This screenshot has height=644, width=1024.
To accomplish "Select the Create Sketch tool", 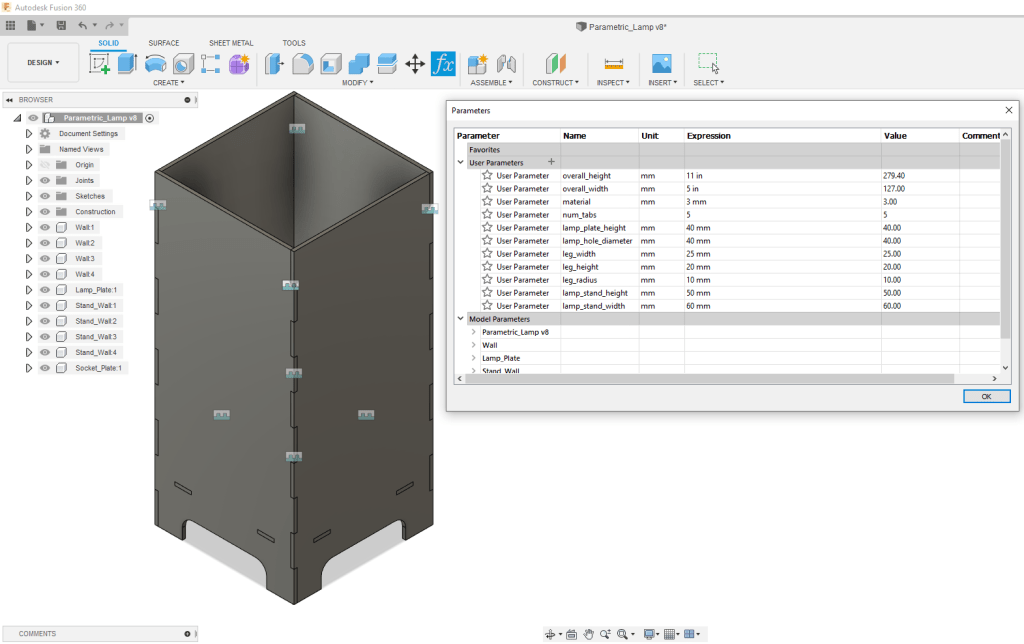I will [100, 64].
